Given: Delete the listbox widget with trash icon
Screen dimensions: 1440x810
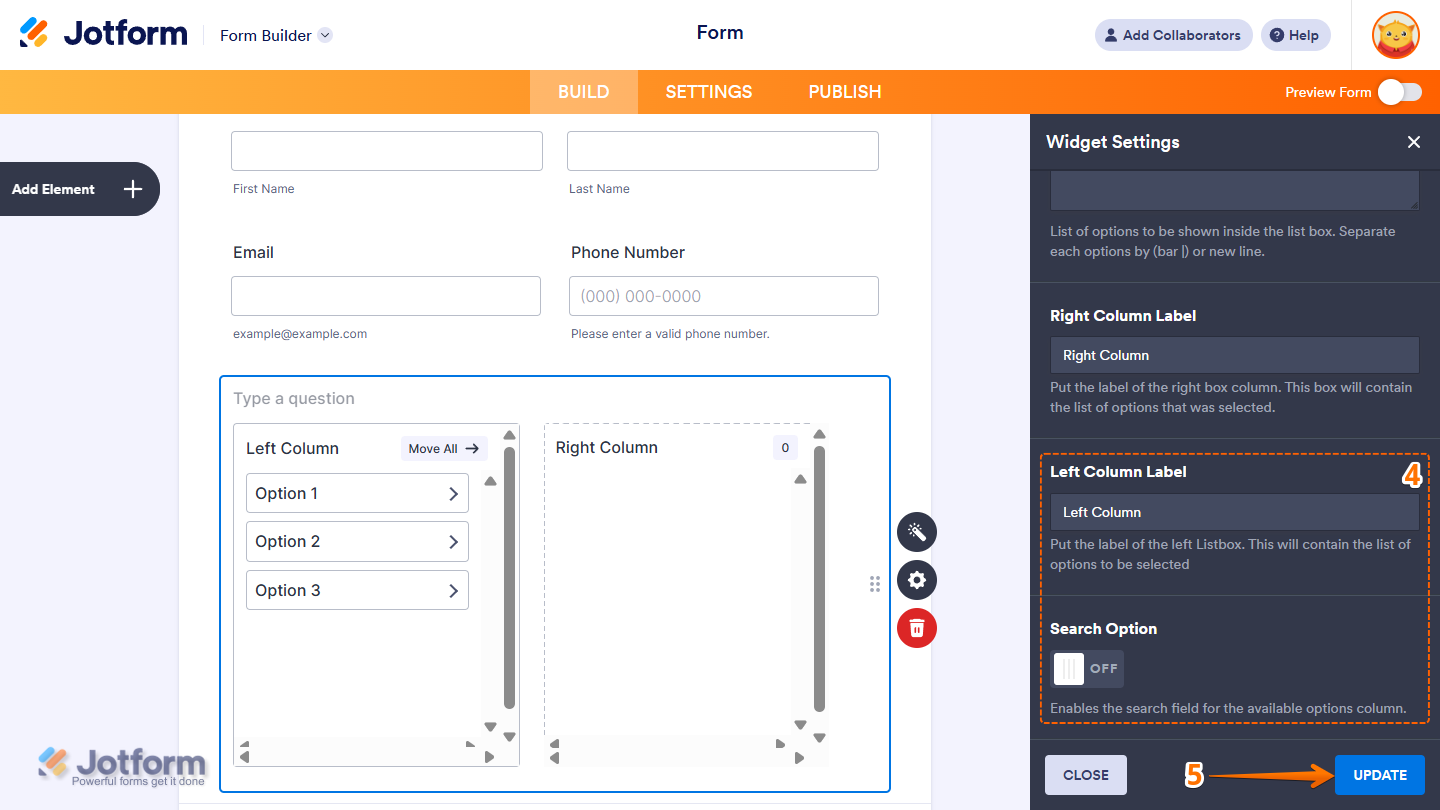Looking at the screenshot, I should coord(916,628).
